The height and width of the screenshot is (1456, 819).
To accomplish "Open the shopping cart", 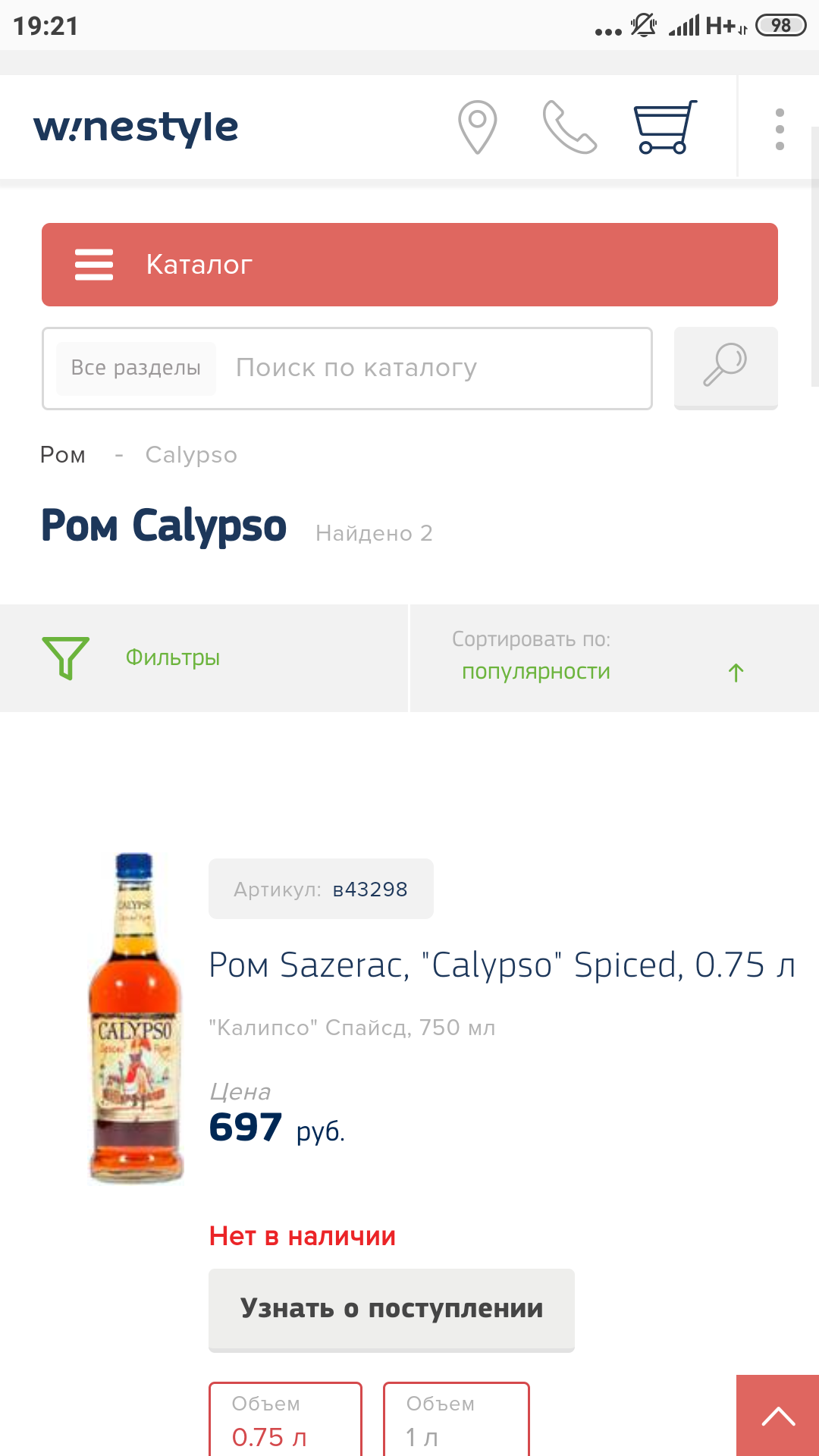I will point(665,127).
